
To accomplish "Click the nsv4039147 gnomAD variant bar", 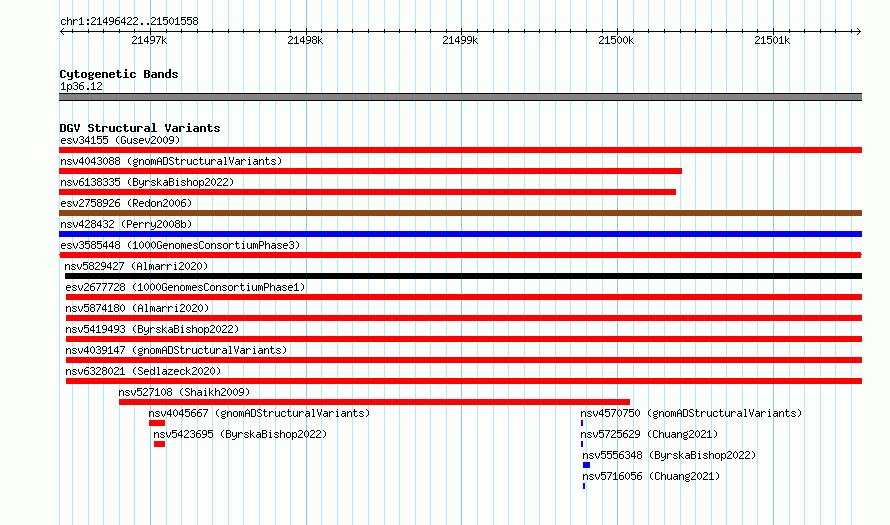I will coord(464,360).
